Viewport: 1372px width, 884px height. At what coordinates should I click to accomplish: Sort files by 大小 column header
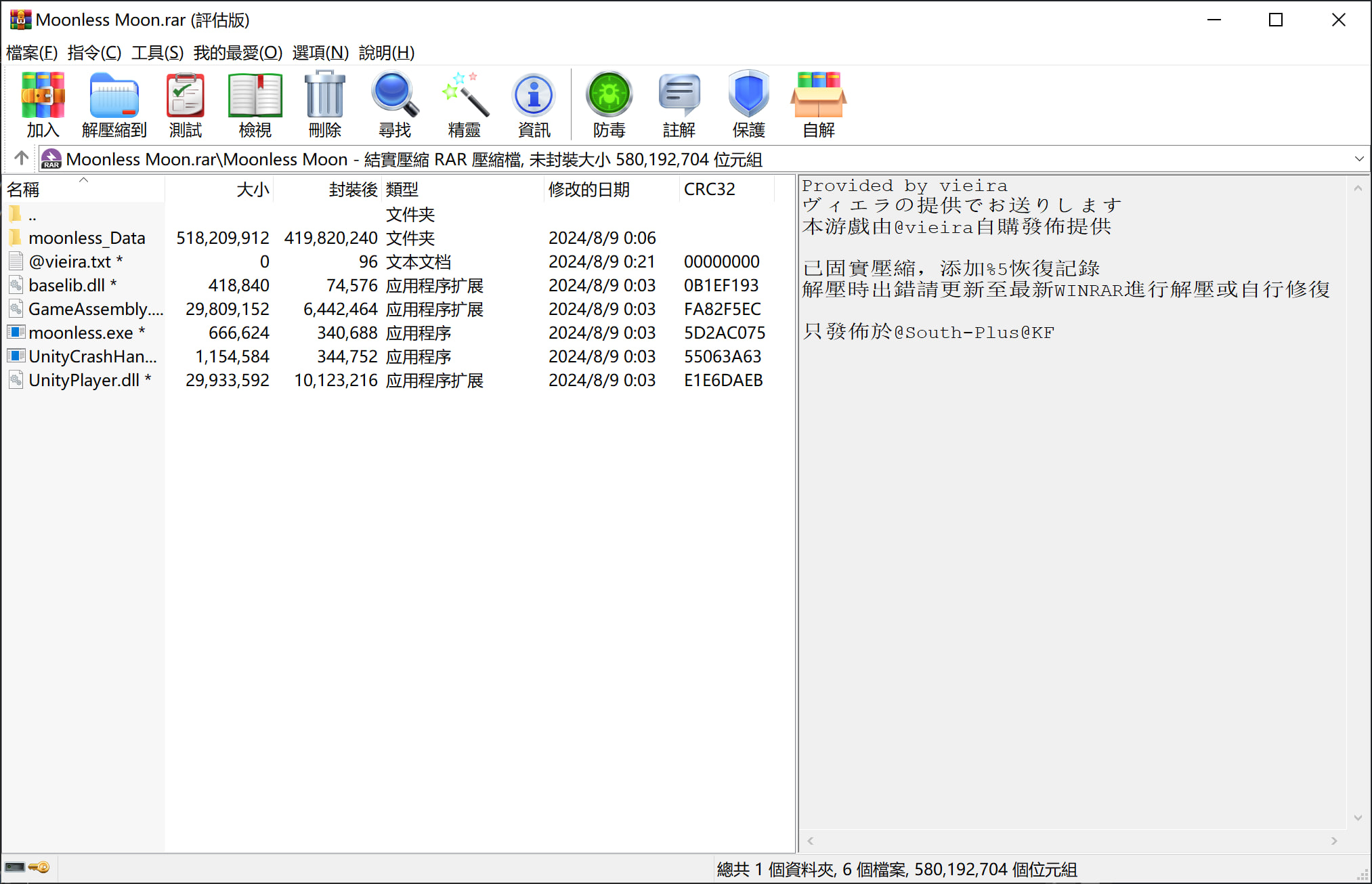pyautogui.click(x=253, y=190)
